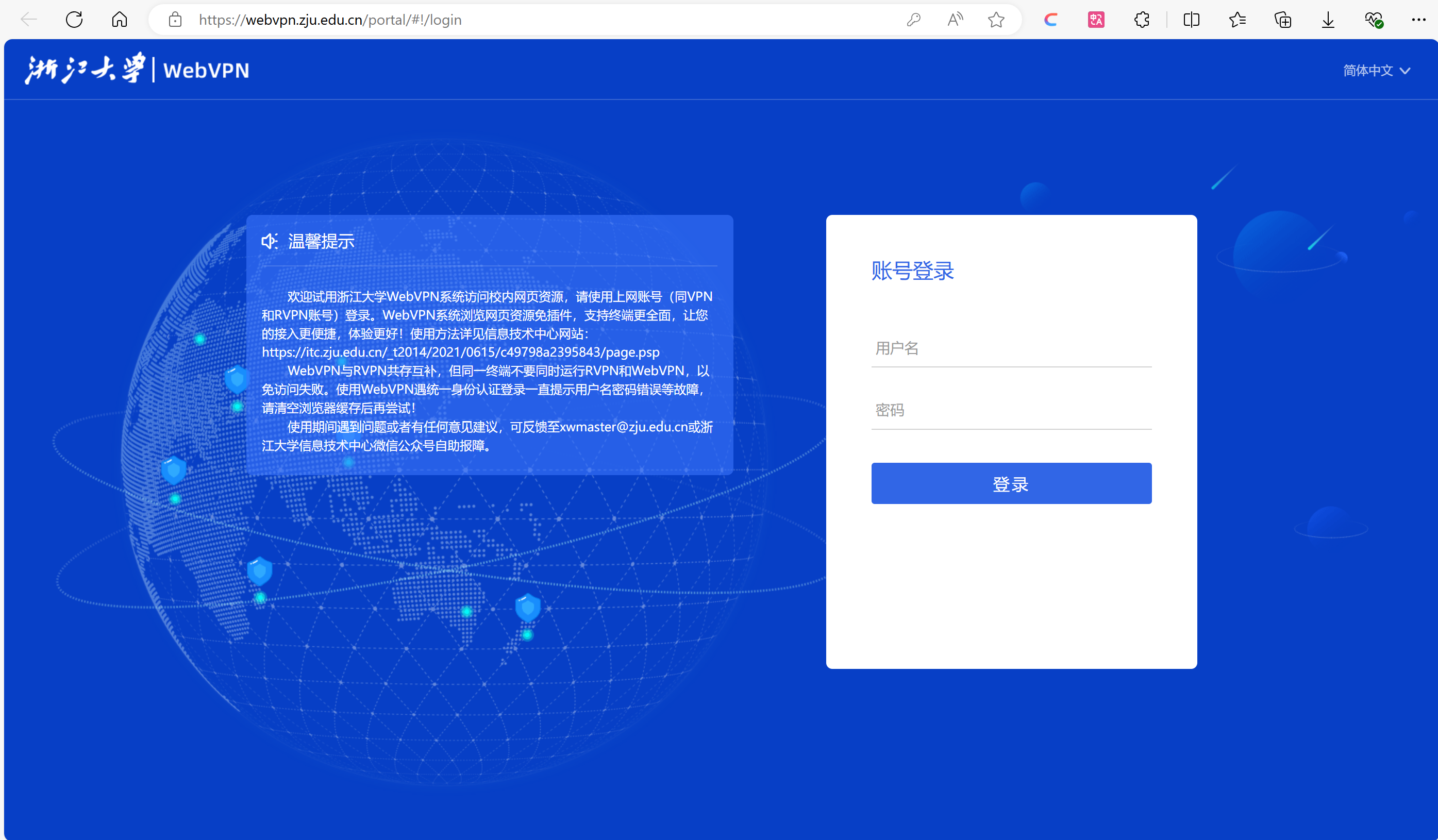Click the speaker icon beside 温馨提示
The image size is (1438, 840).
click(270, 241)
